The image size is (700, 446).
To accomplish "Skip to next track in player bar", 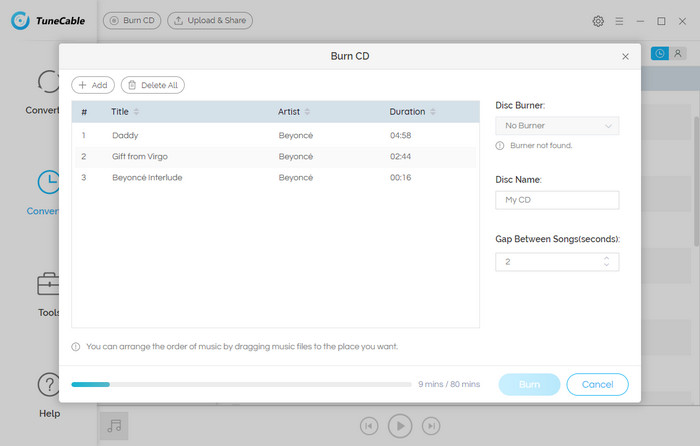I will pos(431,426).
